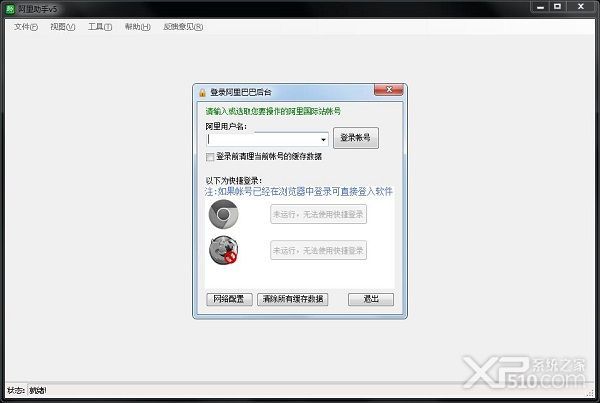Image resolution: width=600 pixels, height=403 pixels.
Task: Minimize the 阿里助手 main window
Action: [x=540, y=7]
